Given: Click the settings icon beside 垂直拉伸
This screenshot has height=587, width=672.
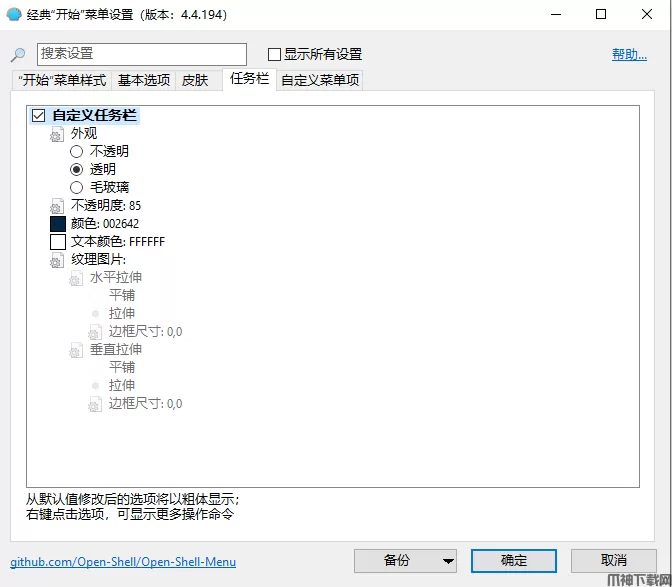Looking at the screenshot, I should tap(76, 350).
